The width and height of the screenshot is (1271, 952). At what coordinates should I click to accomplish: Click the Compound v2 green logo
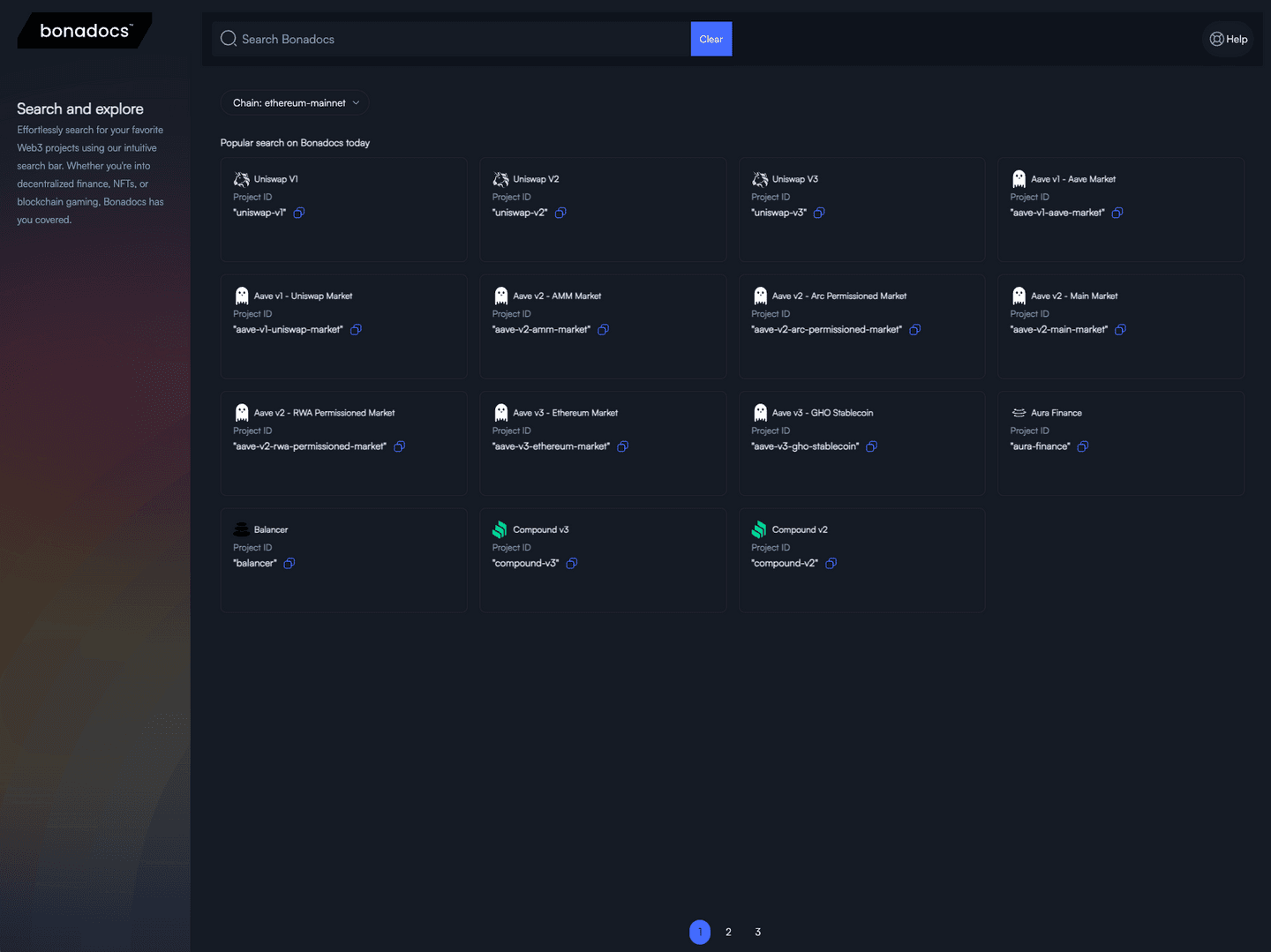759,529
